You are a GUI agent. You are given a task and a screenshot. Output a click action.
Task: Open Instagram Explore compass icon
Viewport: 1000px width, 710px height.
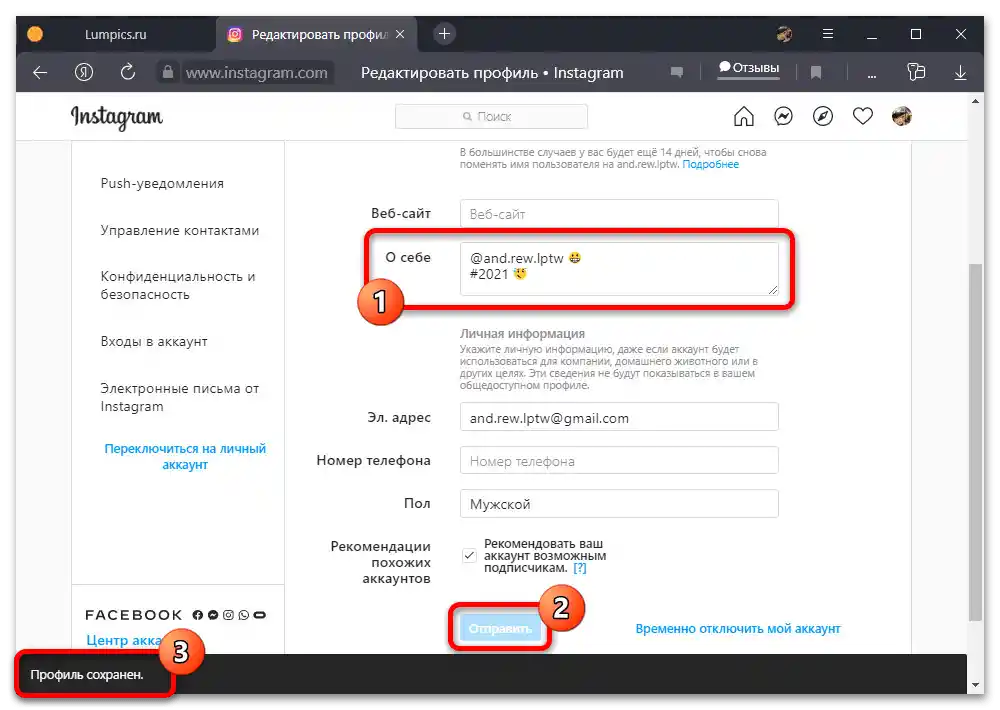coord(823,116)
